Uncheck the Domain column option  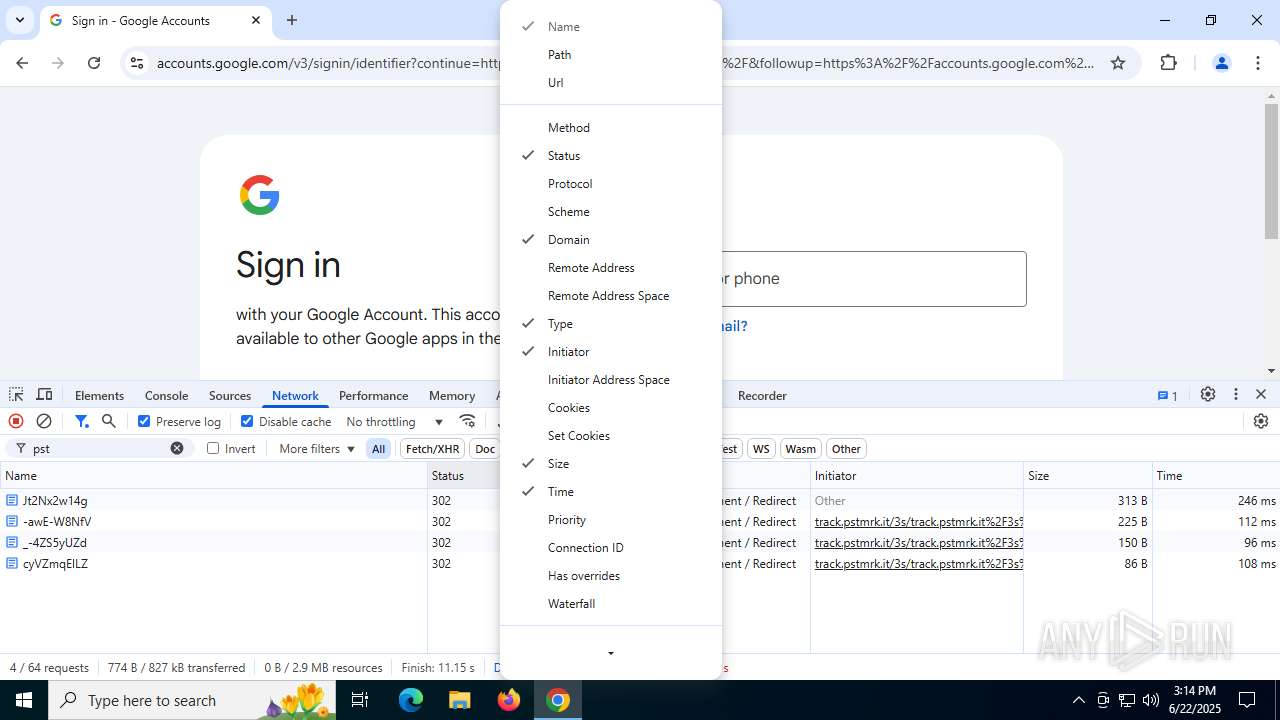(x=611, y=240)
